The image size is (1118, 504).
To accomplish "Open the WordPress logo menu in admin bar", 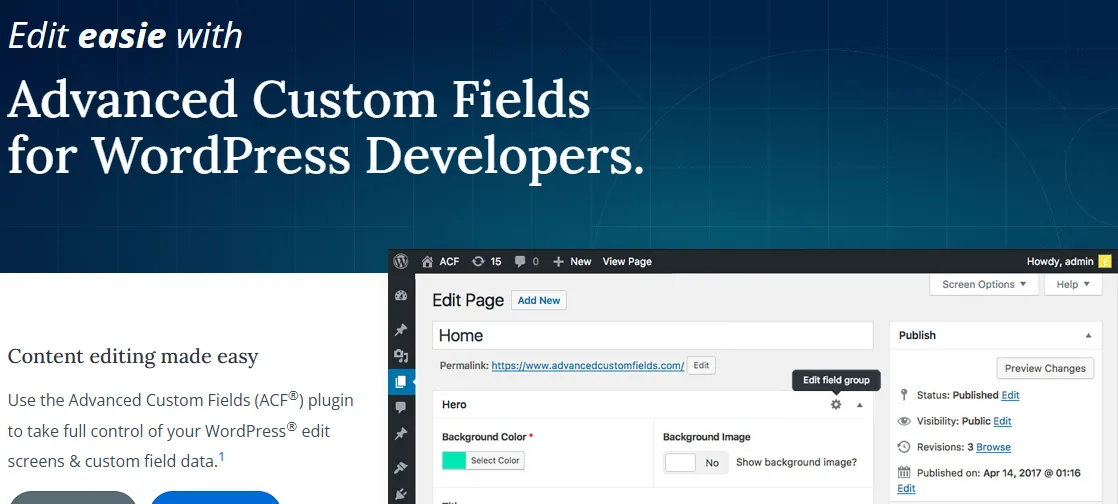I will tap(401, 262).
